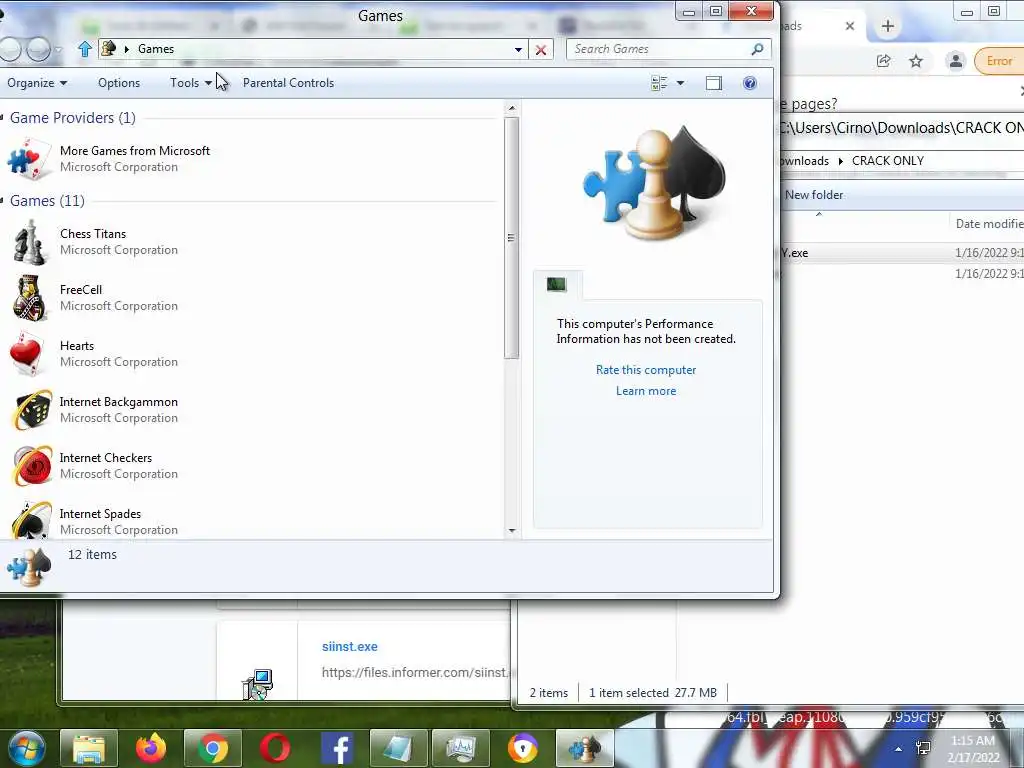Click the Up folder arrow icon
Viewport: 1024px width, 768px height.
coord(84,49)
